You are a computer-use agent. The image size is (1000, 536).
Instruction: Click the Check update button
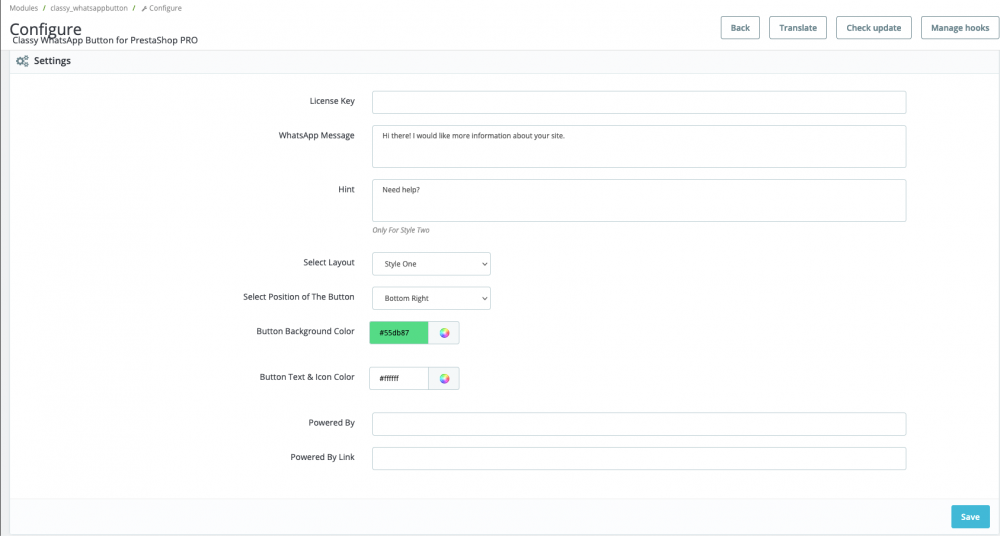click(x=873, y=28)
